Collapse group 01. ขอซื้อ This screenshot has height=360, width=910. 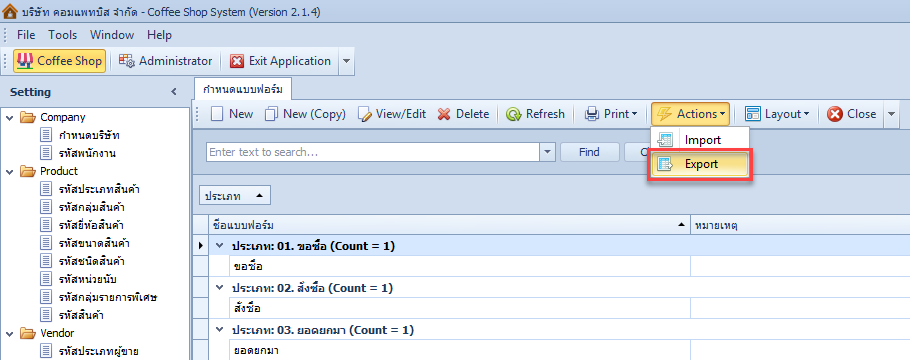coord(219,246)
